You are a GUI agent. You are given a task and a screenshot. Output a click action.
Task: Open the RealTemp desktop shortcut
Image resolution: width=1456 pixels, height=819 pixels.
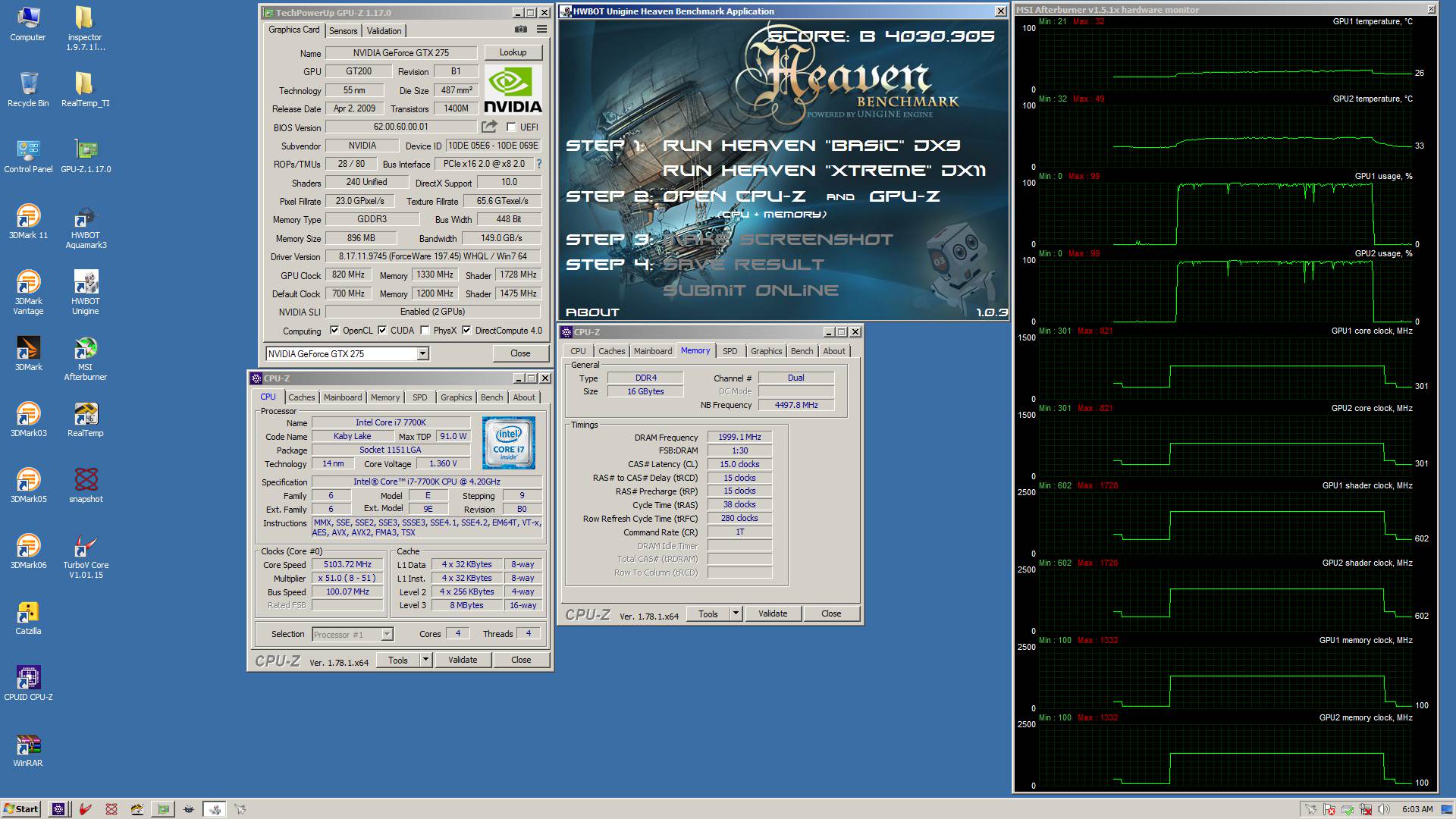pyautogui.click(x=86, y=420)
